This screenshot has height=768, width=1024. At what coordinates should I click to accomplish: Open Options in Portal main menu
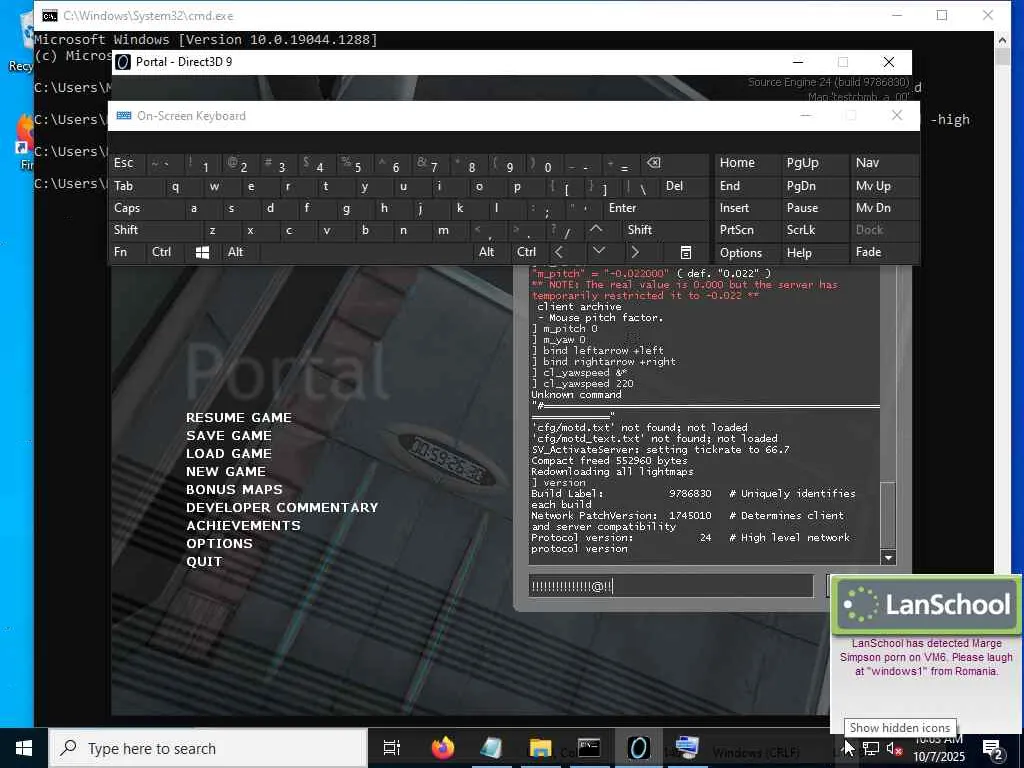tap(219, 543)
